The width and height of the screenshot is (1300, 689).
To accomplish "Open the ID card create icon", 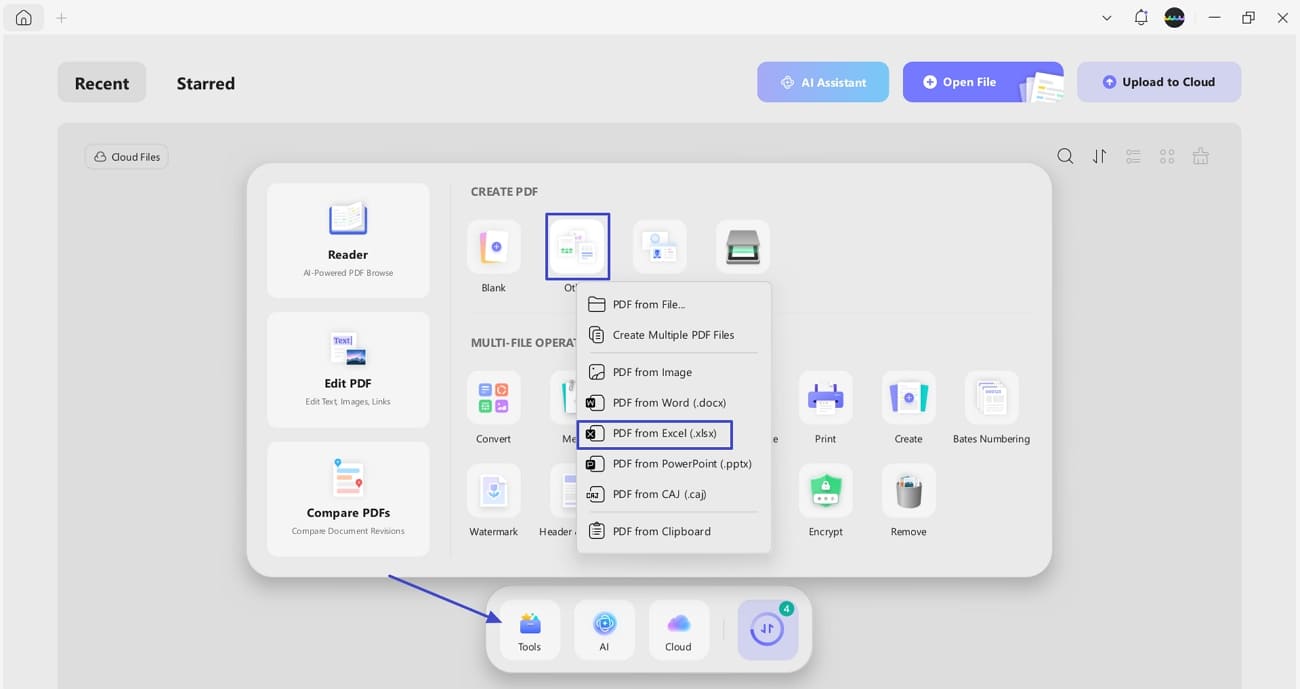I will click(660, 247).
